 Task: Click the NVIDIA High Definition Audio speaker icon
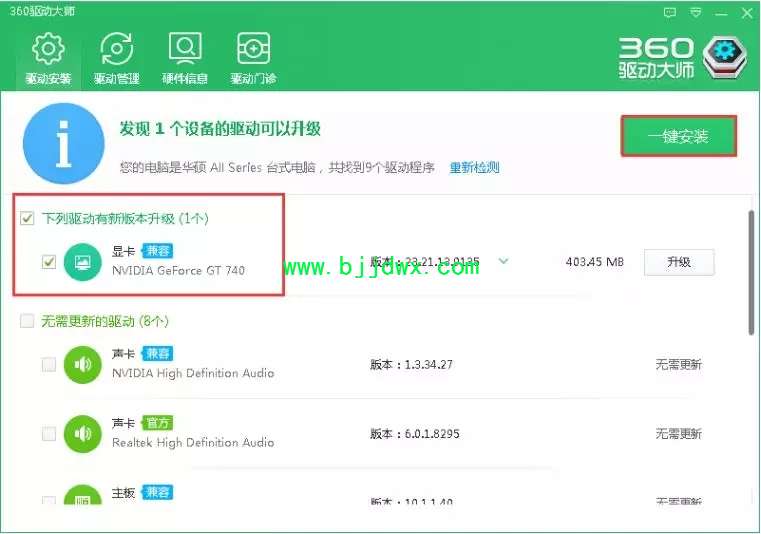pyautogui.click(x=83, y=365)
